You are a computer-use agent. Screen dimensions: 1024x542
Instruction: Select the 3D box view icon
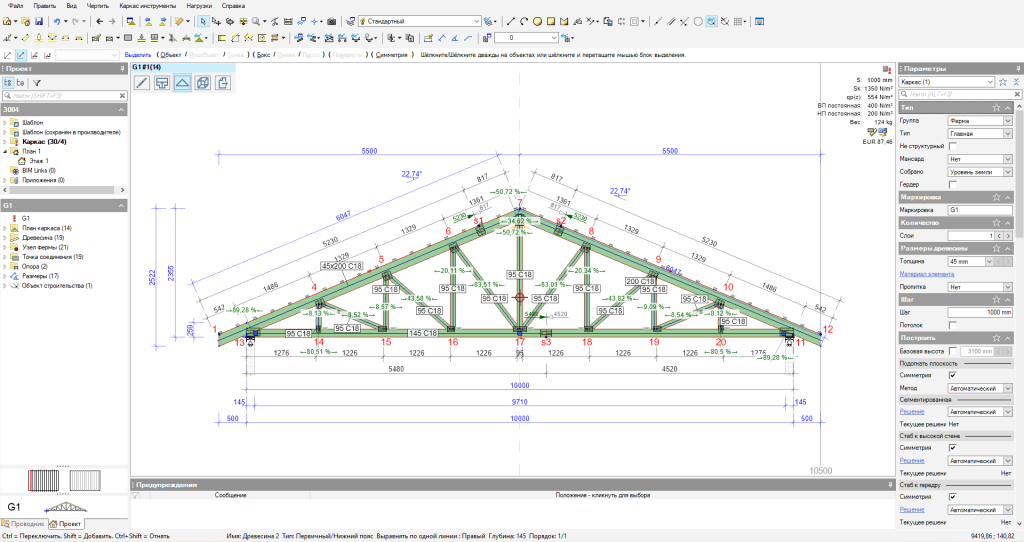203,82
